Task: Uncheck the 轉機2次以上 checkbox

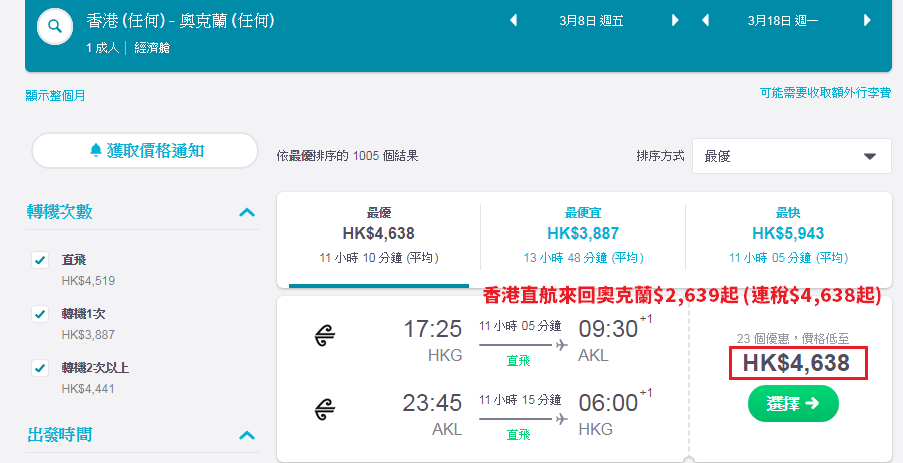Action: [40, 367]
